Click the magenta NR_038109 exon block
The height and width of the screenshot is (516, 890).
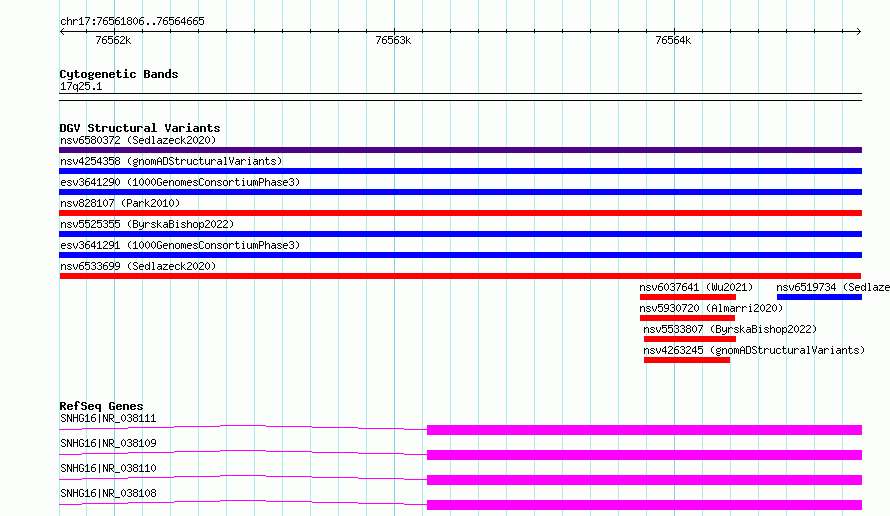point(644,455)
